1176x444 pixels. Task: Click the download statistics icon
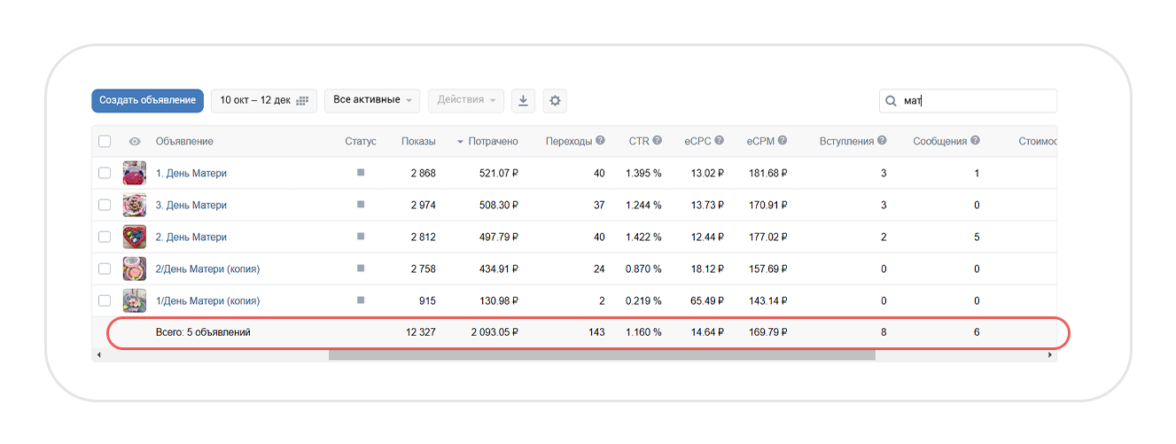[x=523, y=101]
